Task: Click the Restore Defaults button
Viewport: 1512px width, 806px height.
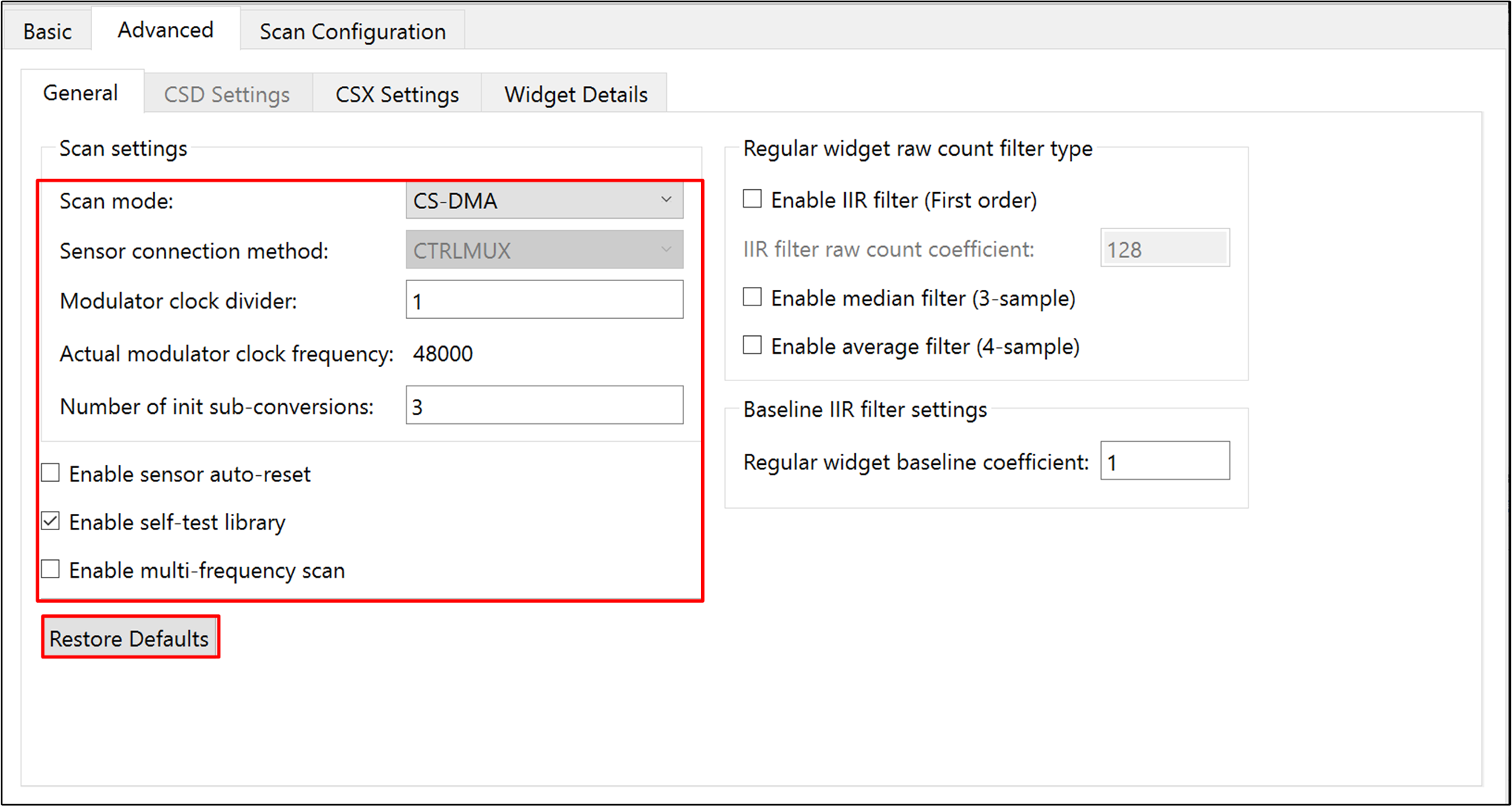Action: (x=130, y=638)
